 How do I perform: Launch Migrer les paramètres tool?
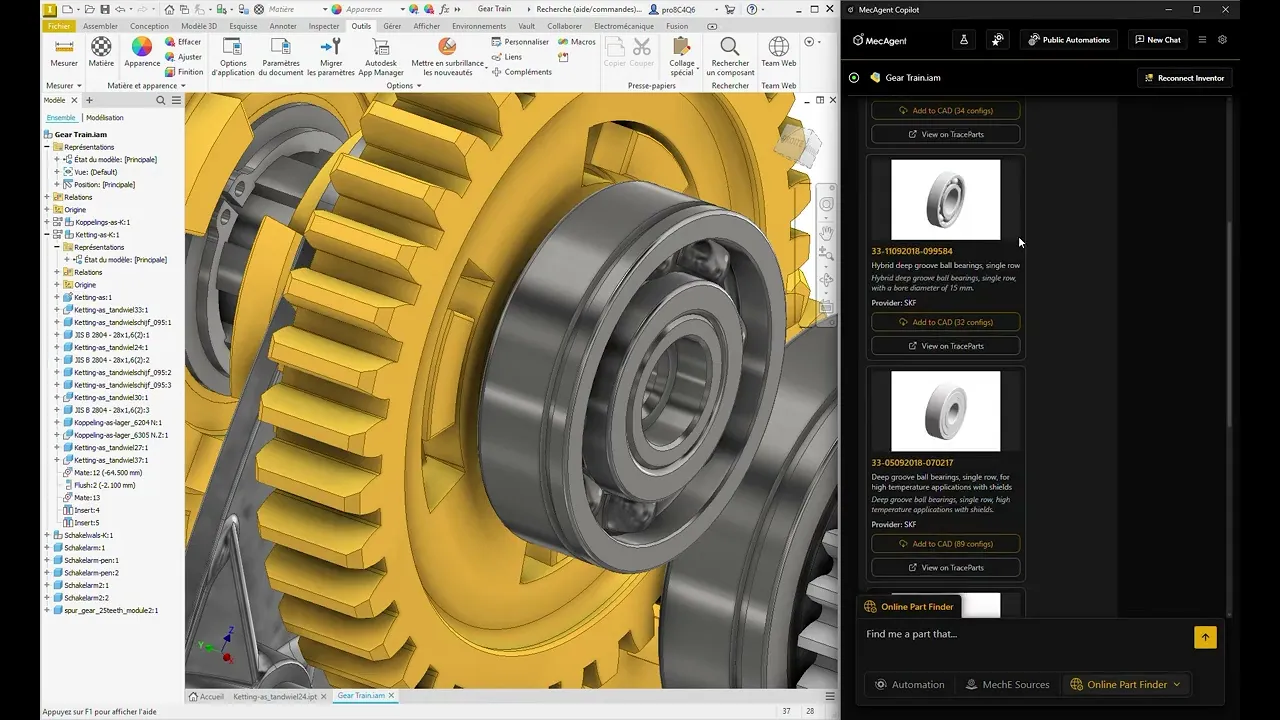pos(331,57)
